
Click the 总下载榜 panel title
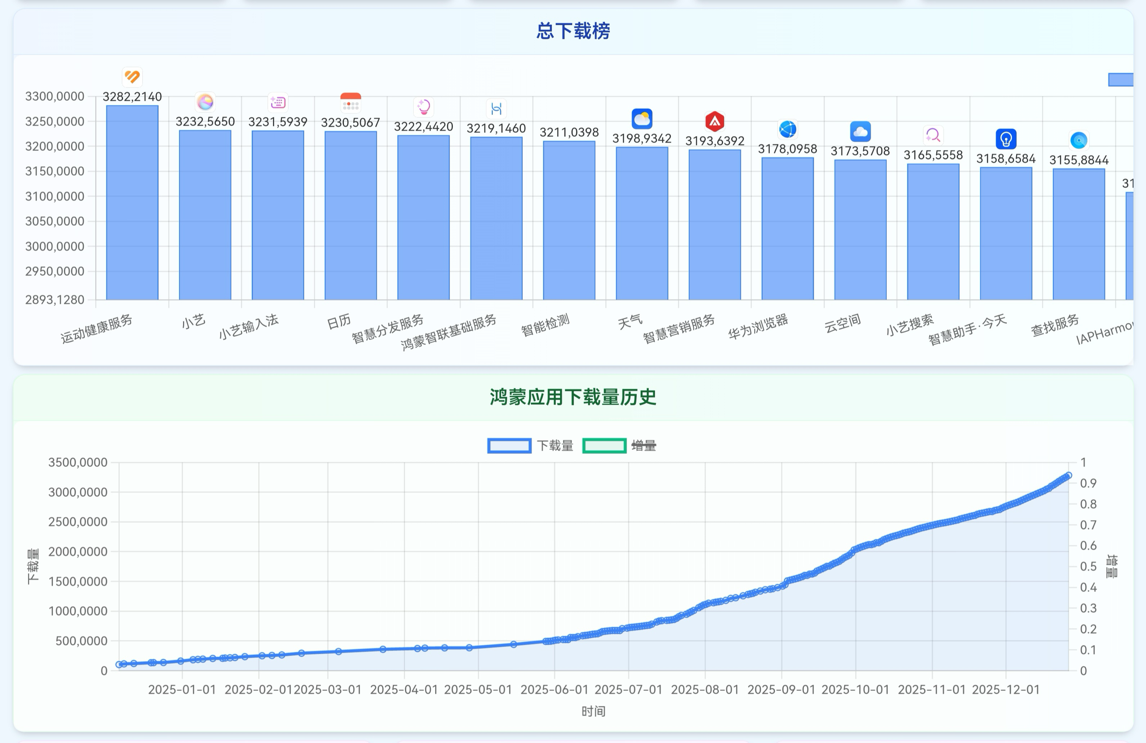pos(573,32)
